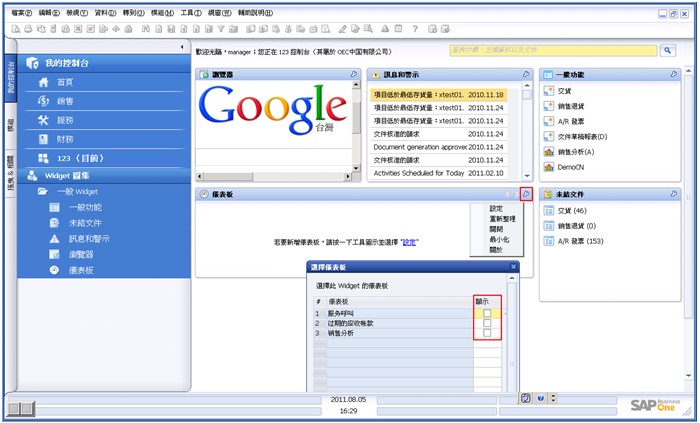The height and width of the screenshot is (423, 700).
Task: Click the alert triangle toolbar icon
Action: (x=385, y=29)
